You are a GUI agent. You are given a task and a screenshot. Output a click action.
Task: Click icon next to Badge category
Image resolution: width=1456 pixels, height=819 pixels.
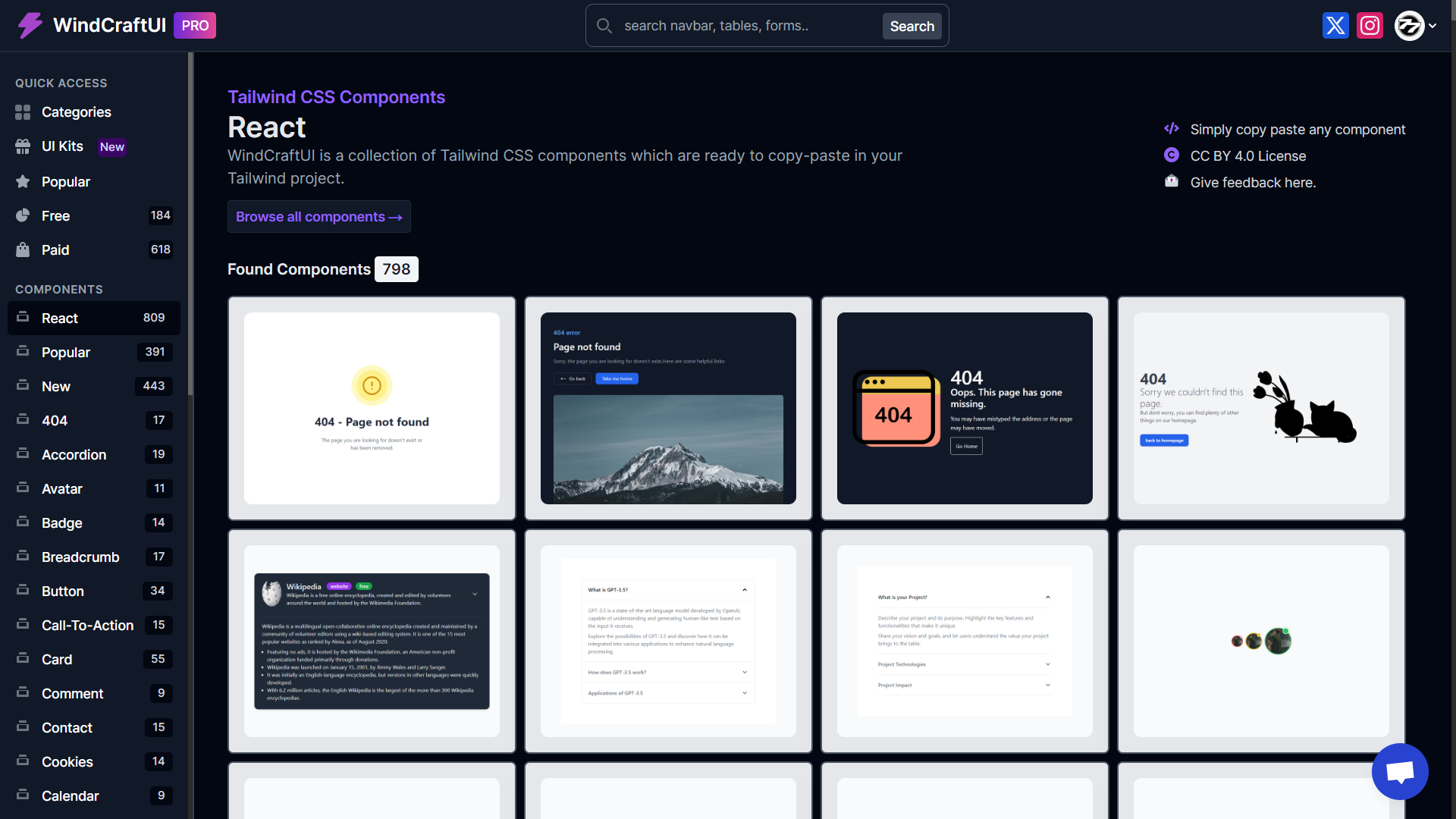pyautogui.click(x=23, y=521)
